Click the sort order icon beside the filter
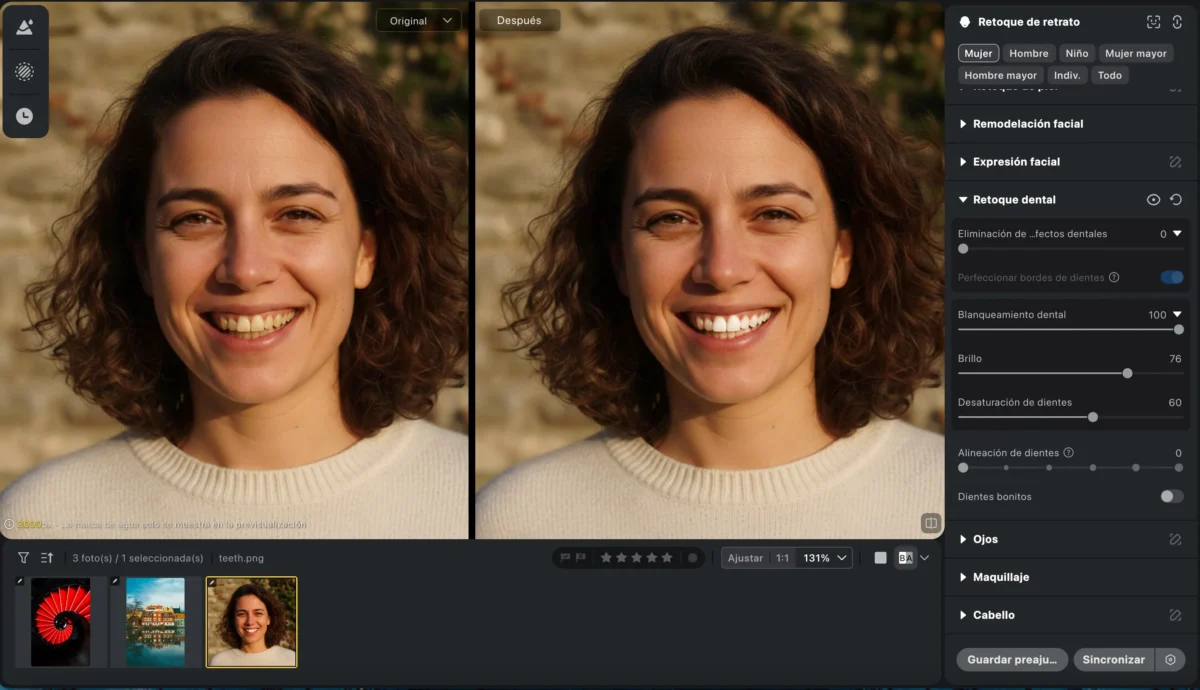 click(47, 558)
